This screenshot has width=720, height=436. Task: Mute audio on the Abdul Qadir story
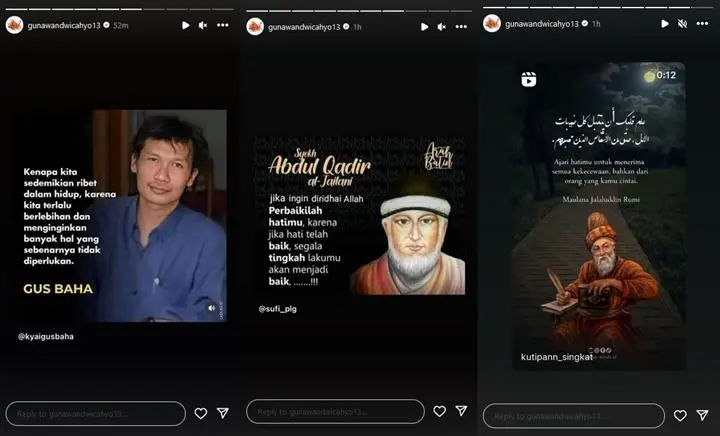click(442, 26)
